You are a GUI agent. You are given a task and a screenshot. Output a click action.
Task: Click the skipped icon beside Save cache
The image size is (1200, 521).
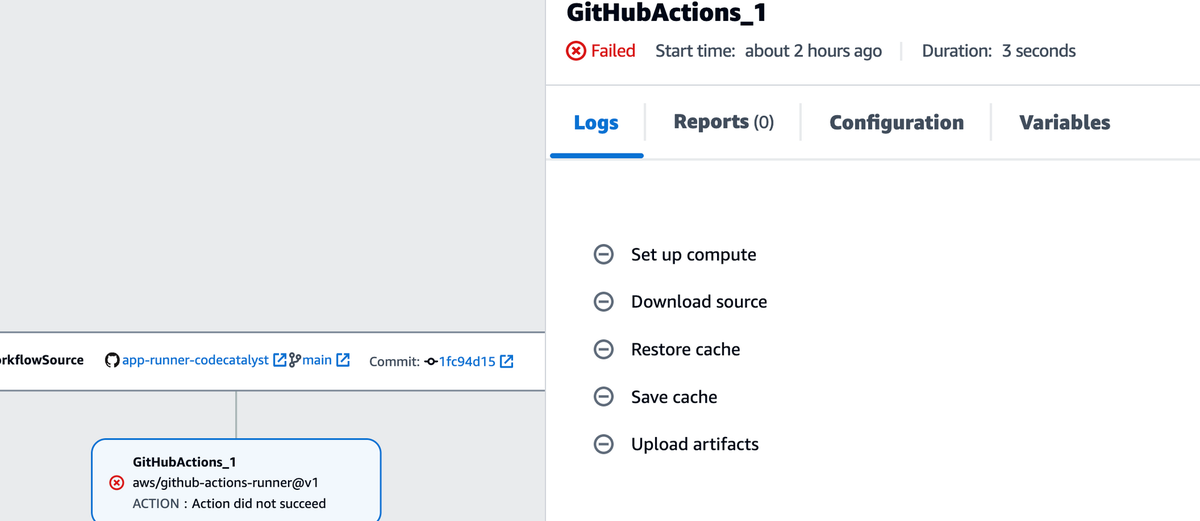coord(604,397)
